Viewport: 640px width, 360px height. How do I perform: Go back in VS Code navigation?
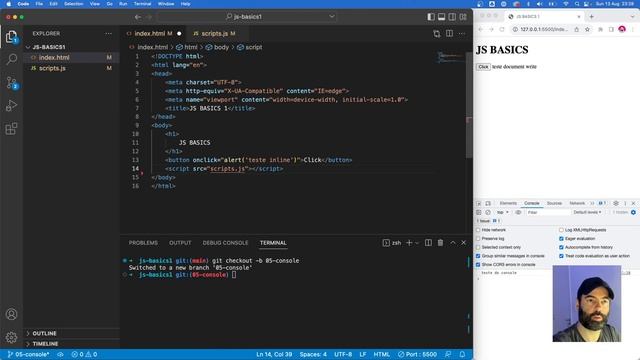tap(138, 17)
